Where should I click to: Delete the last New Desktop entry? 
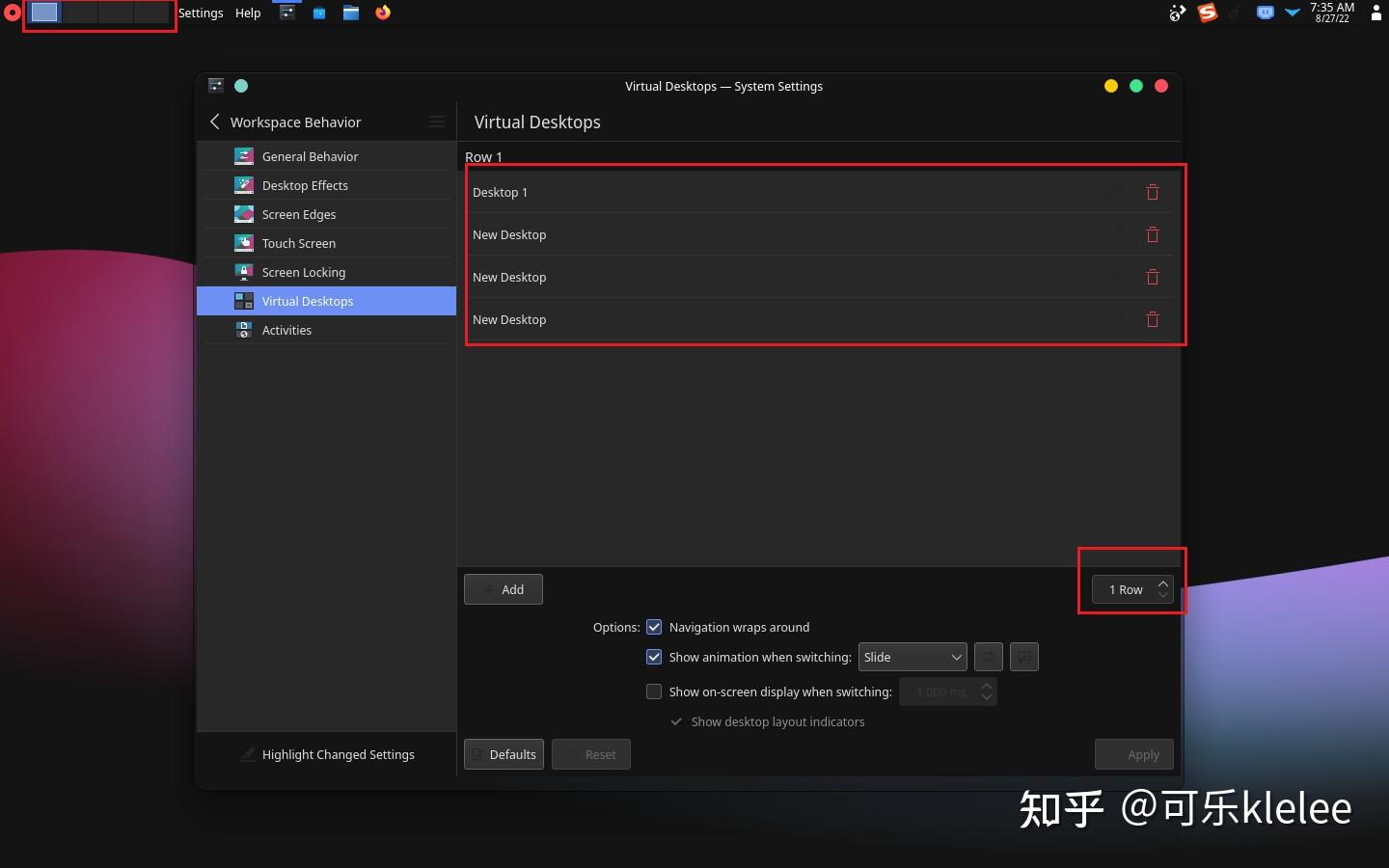[1152, 319]
